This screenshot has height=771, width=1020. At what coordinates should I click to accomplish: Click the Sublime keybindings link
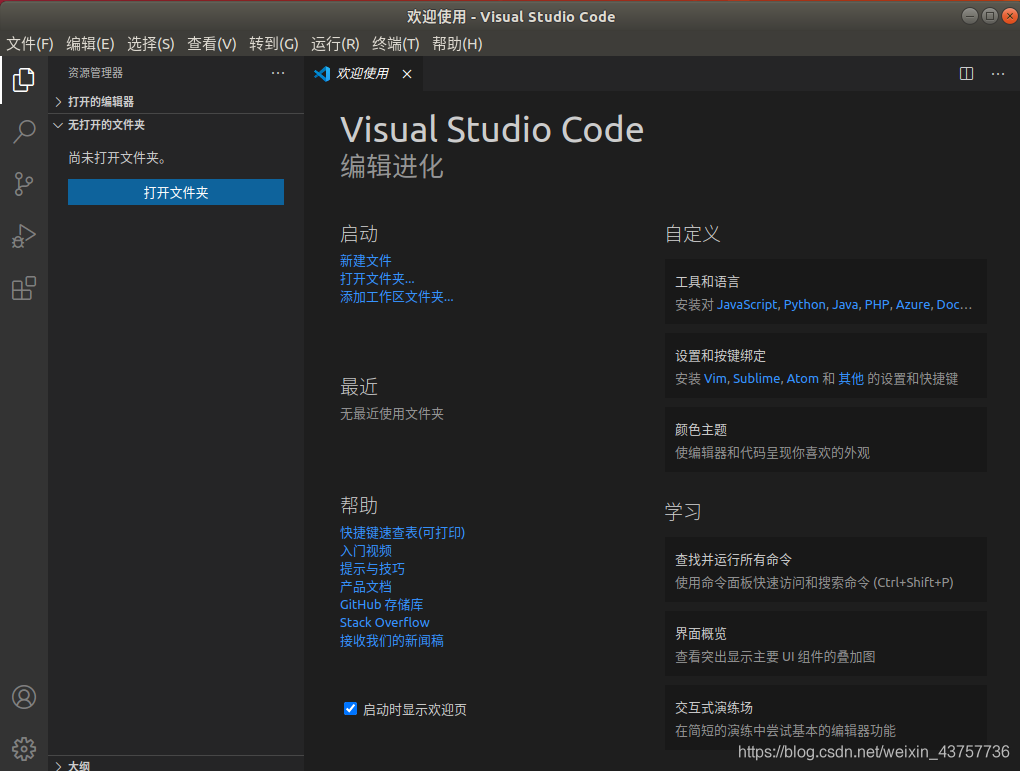tap(756, 379)
